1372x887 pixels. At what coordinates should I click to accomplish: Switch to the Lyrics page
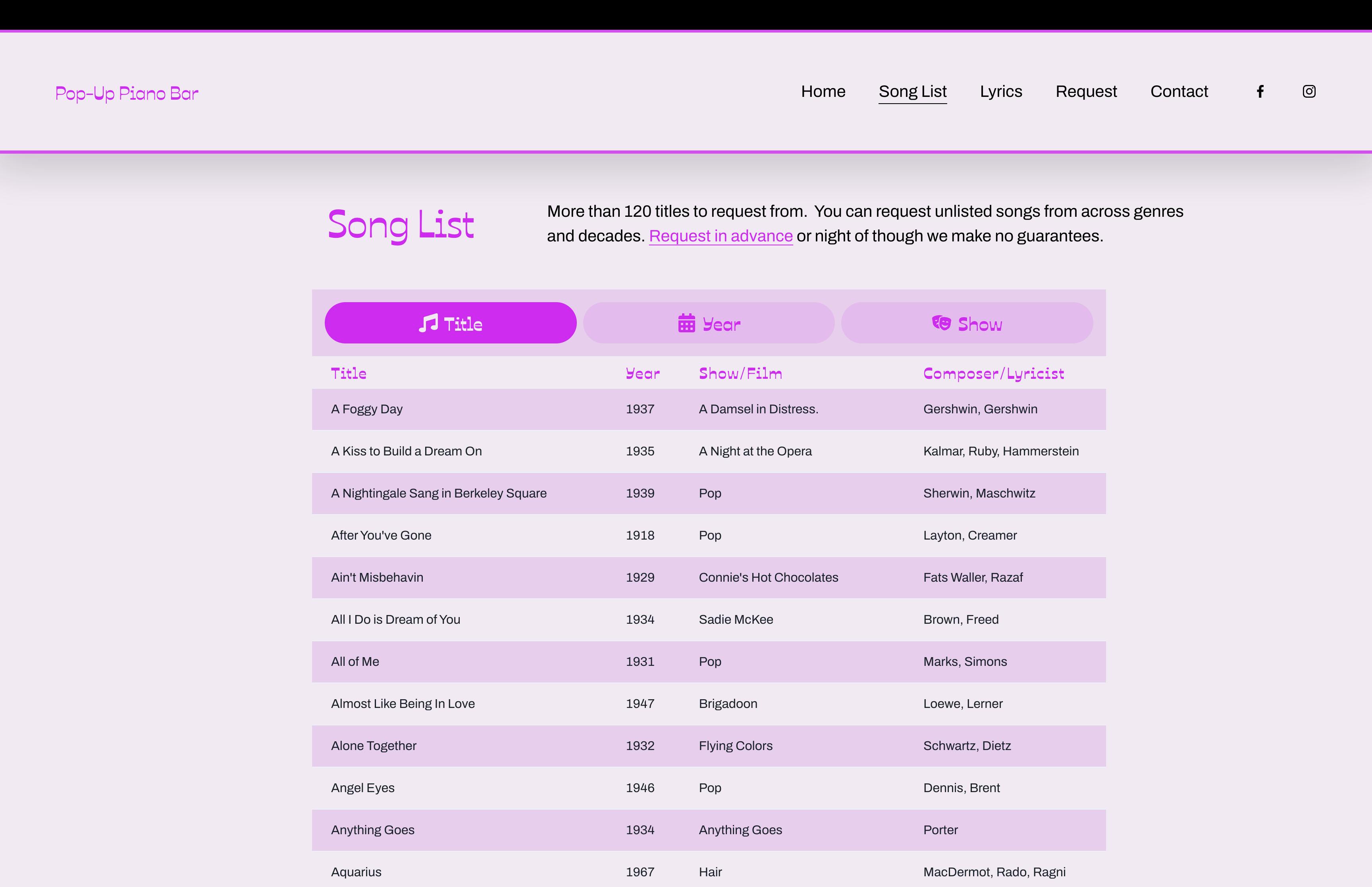click(1001, 91)
